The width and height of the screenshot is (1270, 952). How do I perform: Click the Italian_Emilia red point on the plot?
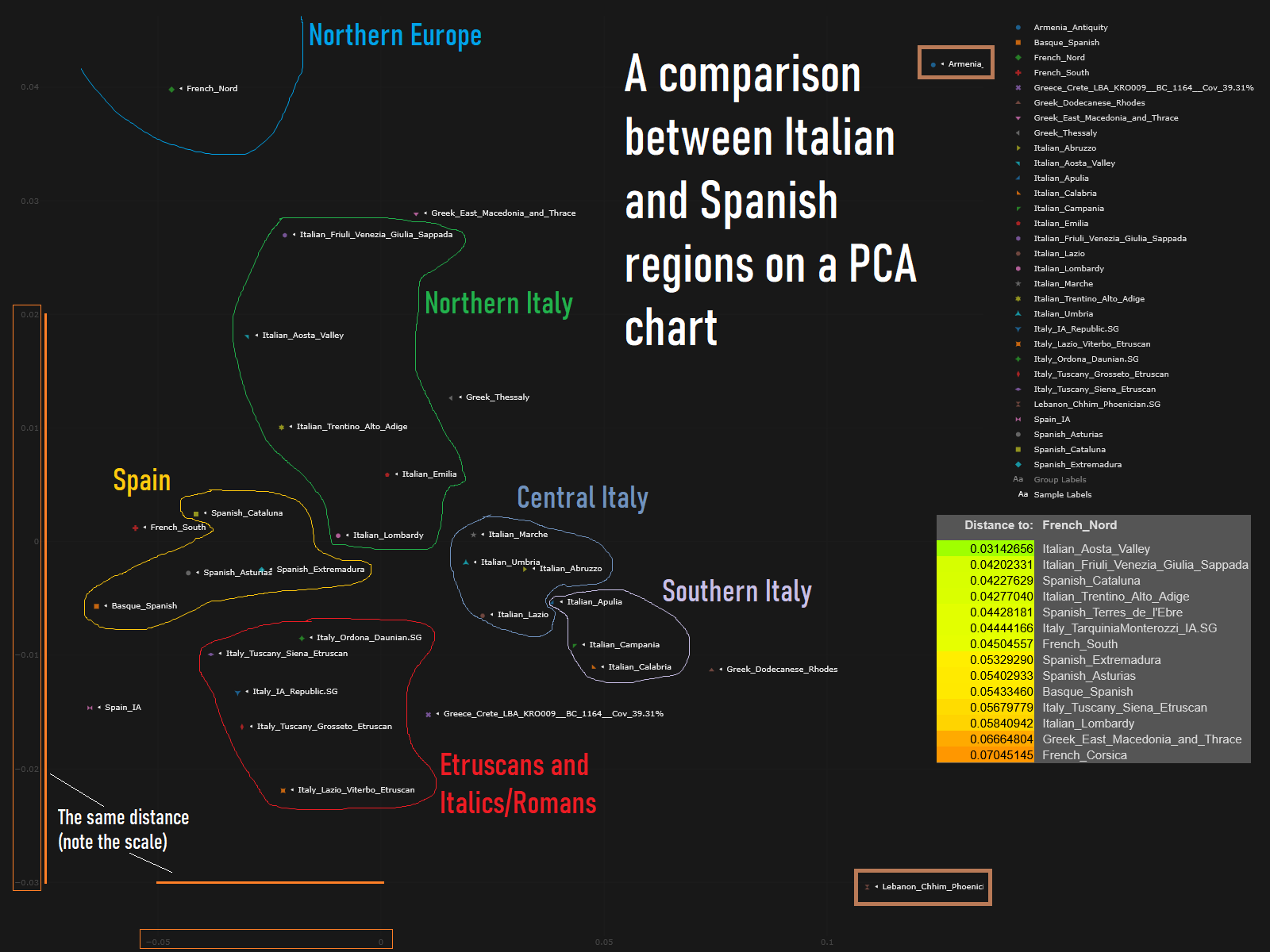coord(387,475)
